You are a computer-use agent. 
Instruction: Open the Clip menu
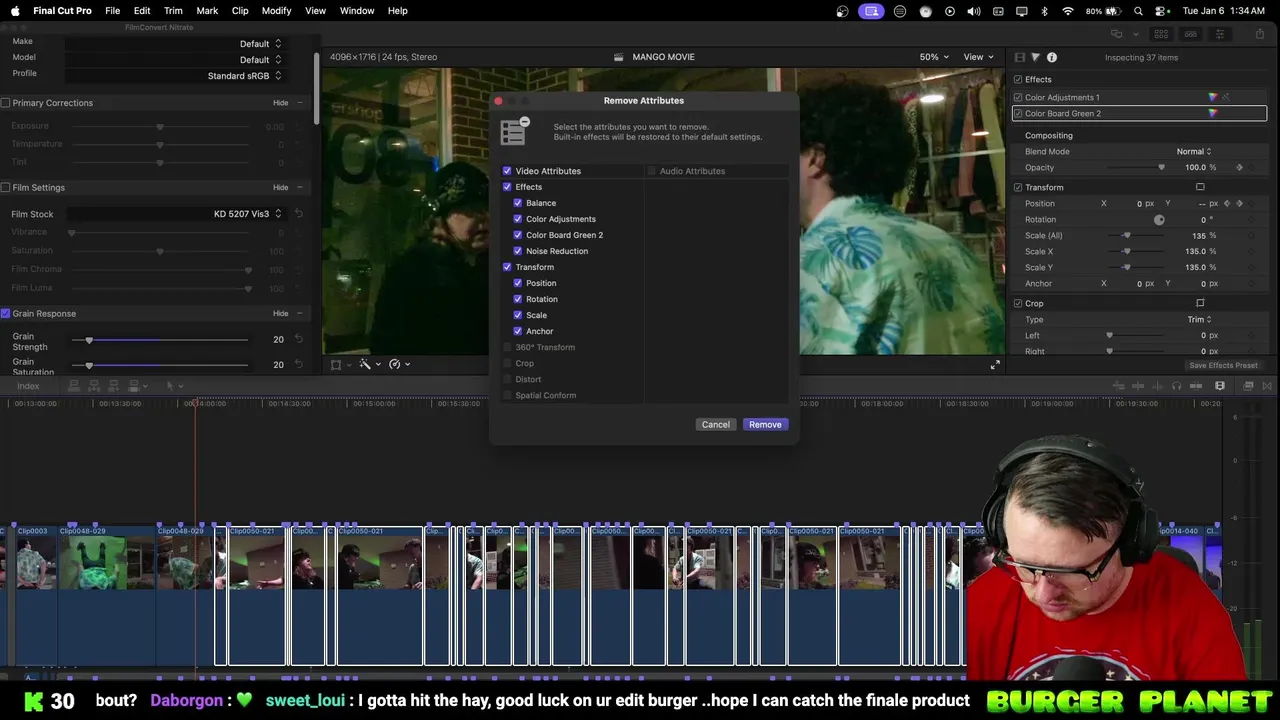pos(240,11)
